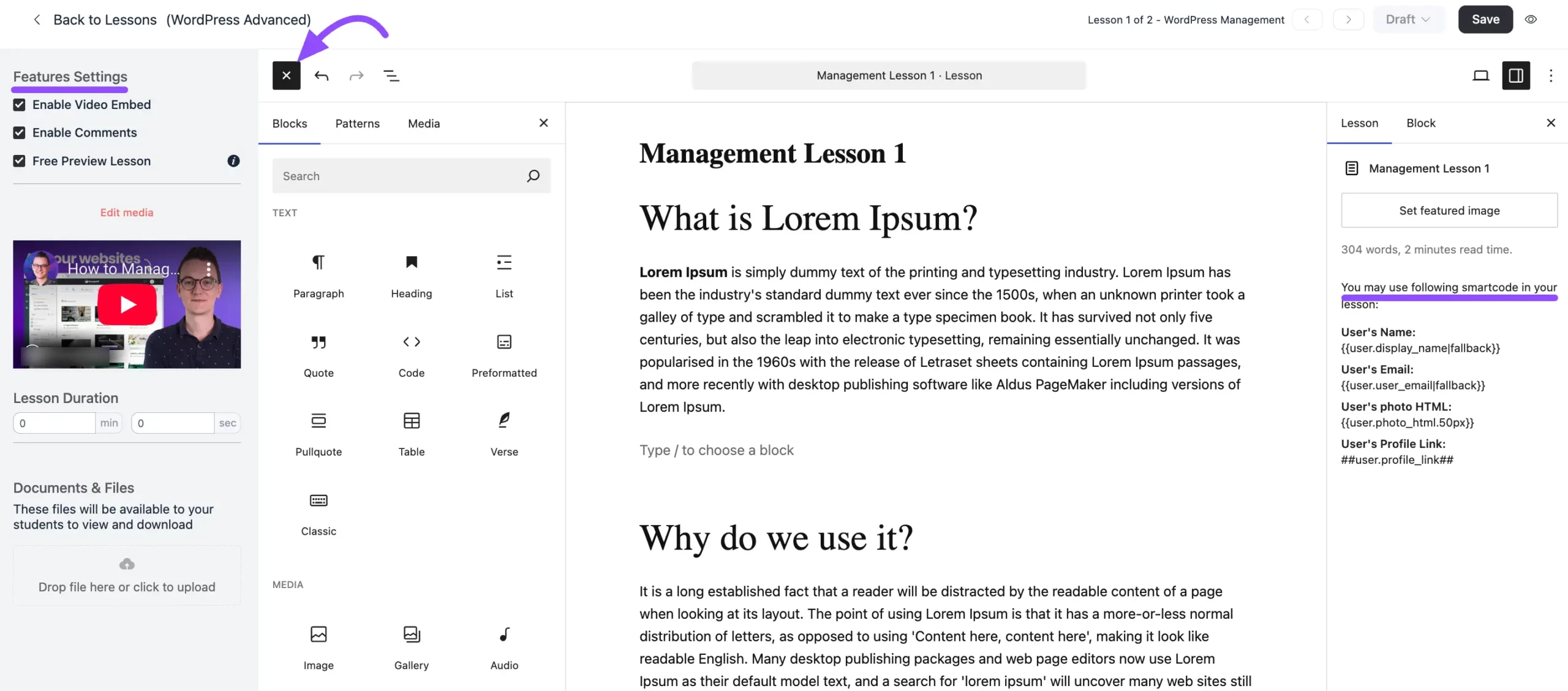Open the Management Lesson 1 command bar

(x=889, y=75)
